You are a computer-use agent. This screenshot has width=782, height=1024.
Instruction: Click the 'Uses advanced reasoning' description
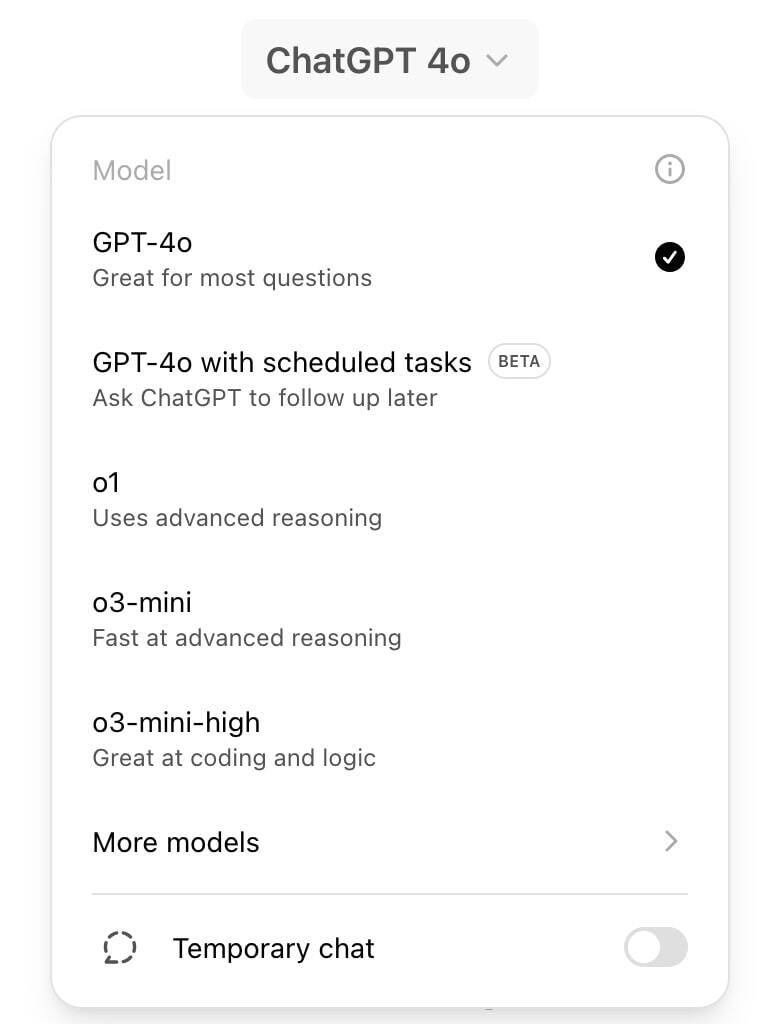click(x=237, y=518)
